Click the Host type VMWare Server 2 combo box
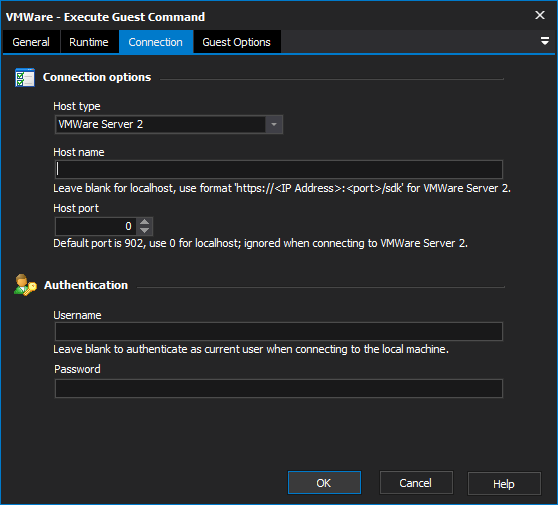The height and width of the screenshot is (505, 558). 169,125
